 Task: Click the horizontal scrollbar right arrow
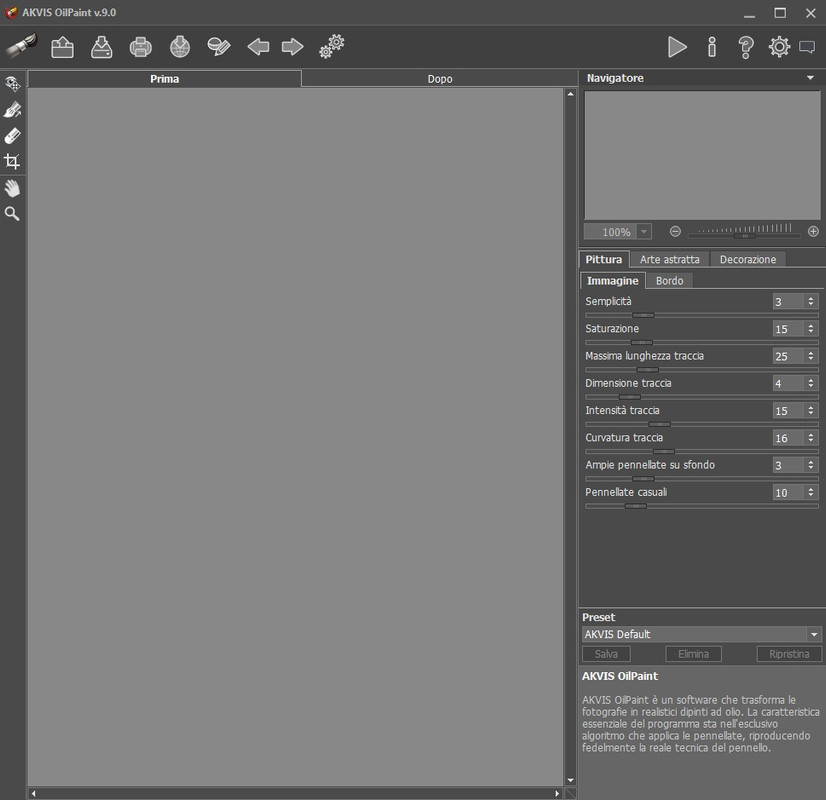[x=557, y=793]
